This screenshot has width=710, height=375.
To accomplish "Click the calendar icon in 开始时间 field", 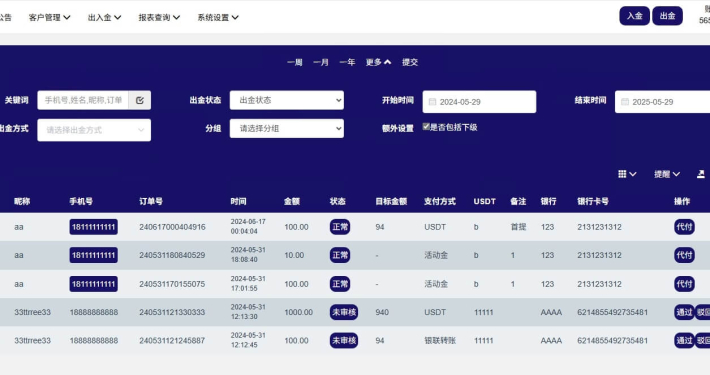I will click(432, 102).
